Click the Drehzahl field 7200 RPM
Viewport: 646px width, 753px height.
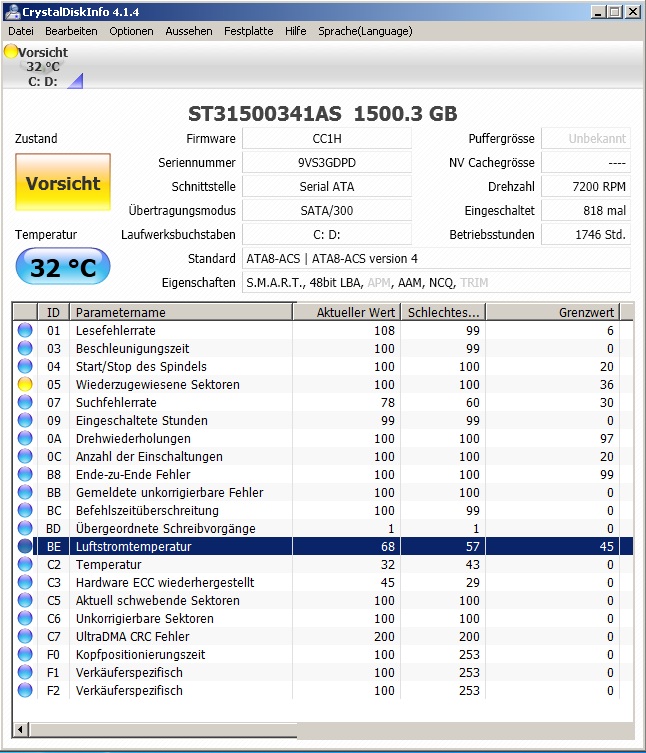click(586, 186)
